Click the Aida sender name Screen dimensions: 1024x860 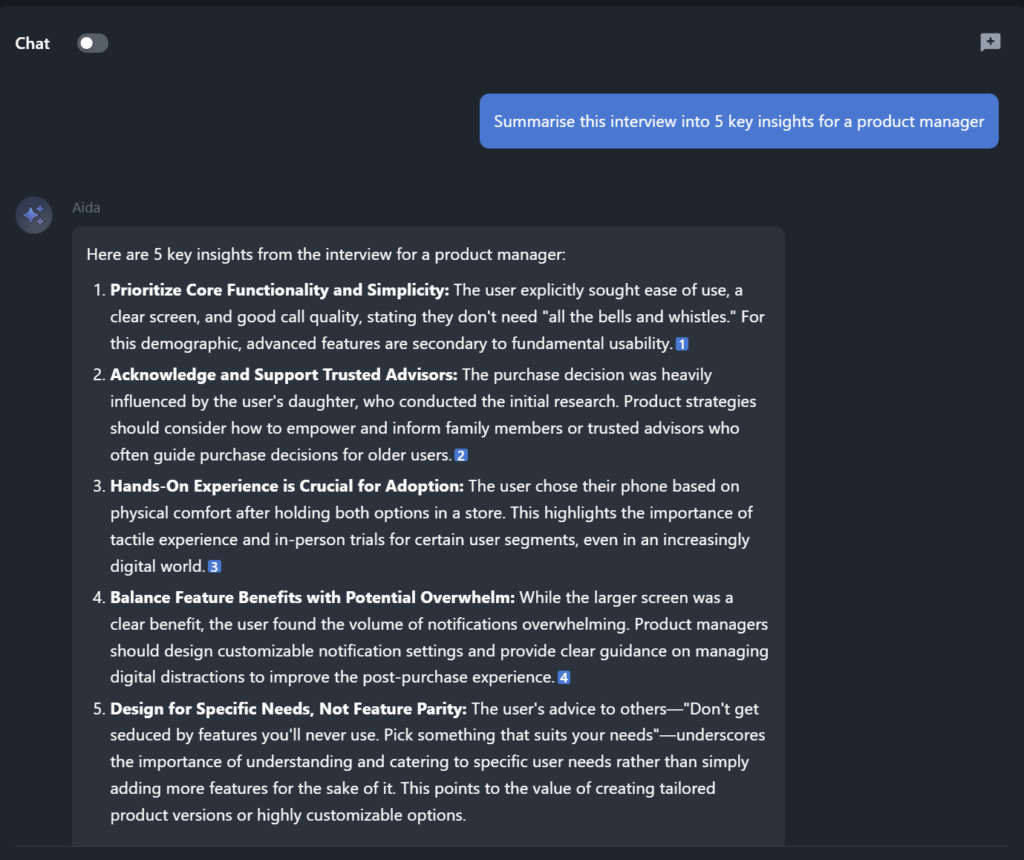(86, 208)
